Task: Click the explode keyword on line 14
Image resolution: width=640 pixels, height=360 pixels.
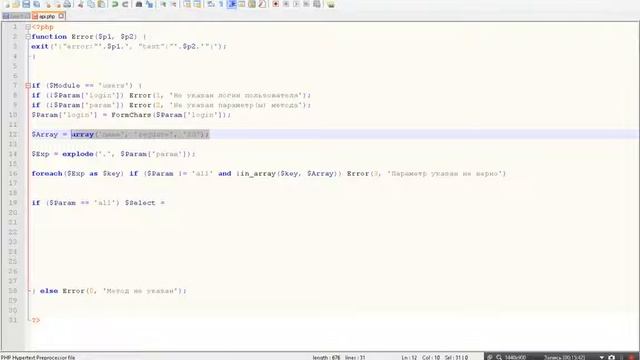Action: point(78,154)
